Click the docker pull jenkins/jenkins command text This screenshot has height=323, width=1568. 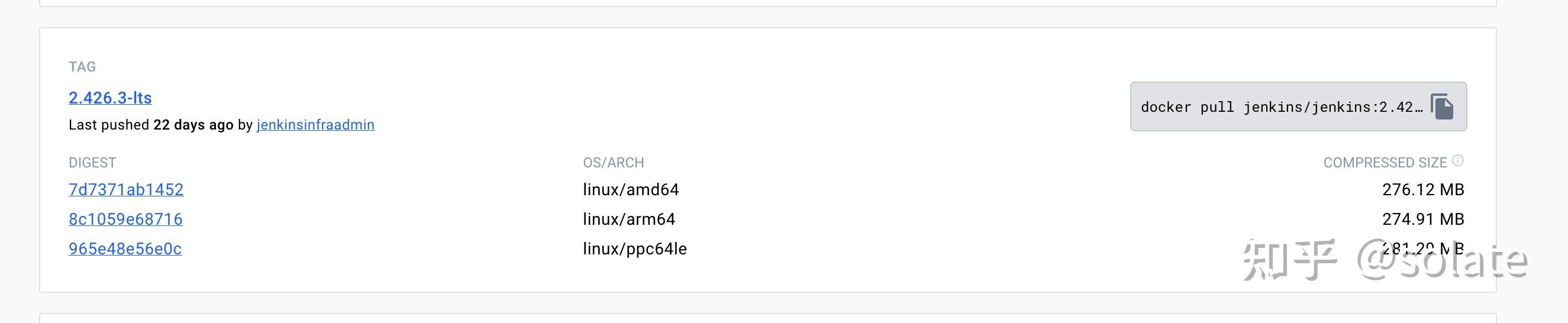tap(1280, 108)
